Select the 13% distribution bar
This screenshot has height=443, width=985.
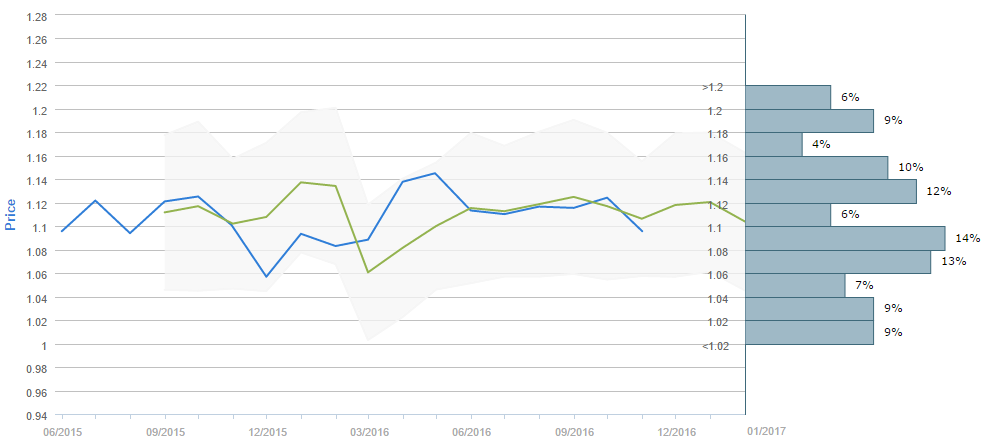(838, 262)
